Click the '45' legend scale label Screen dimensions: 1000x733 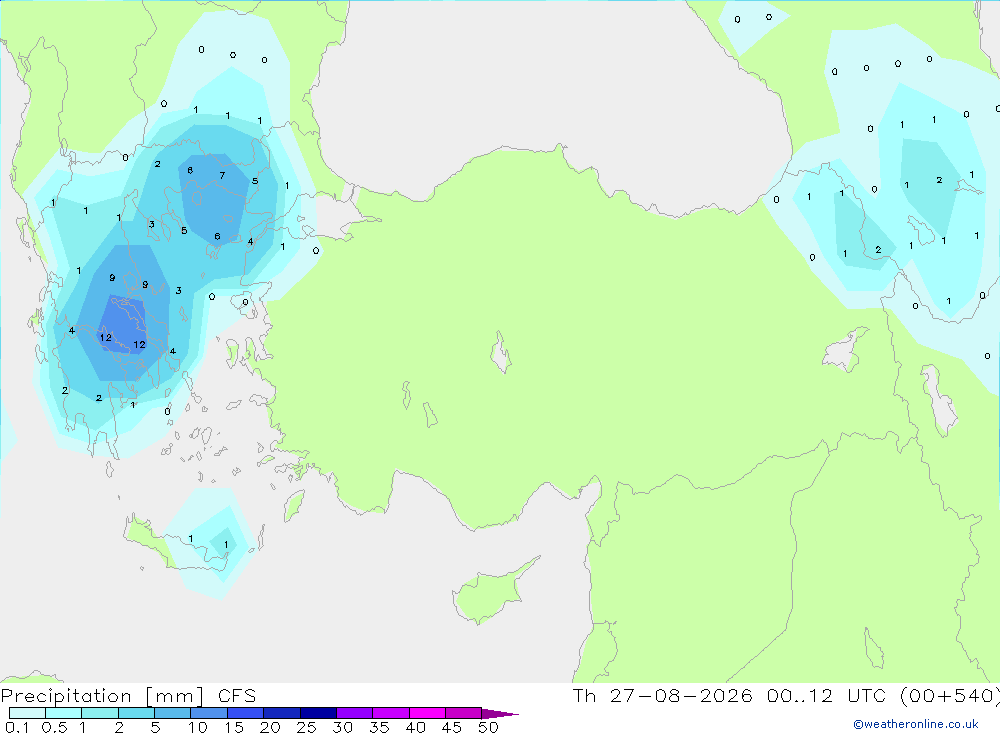(452, 727)
